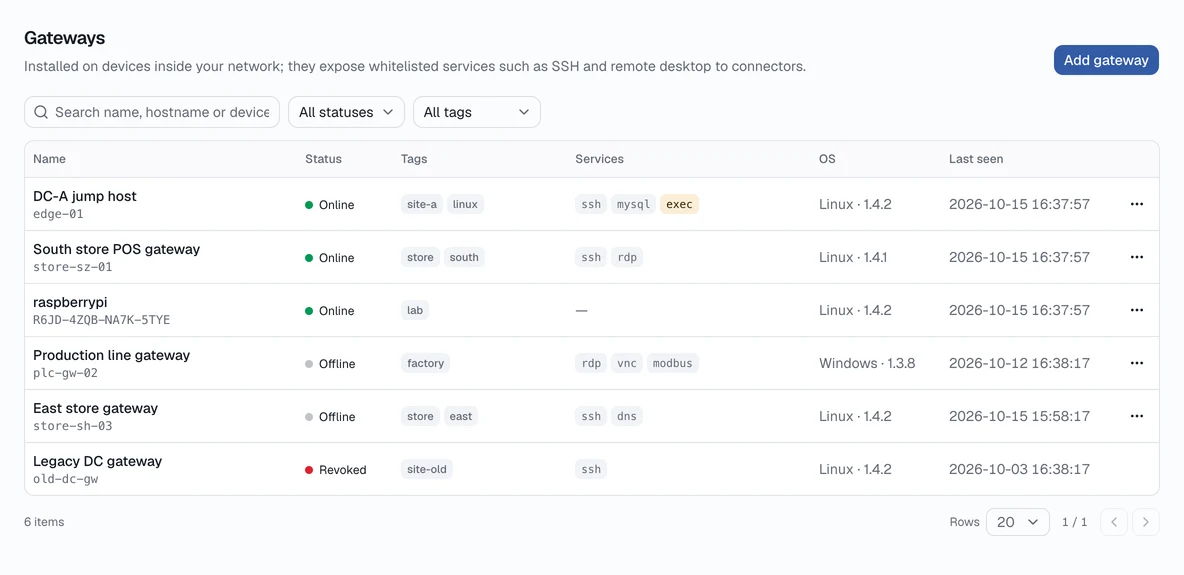This screenshot has height=575, width=1184.
Task: Click the Revoked status of Legacy DC gateway
Action: [335, 469]
